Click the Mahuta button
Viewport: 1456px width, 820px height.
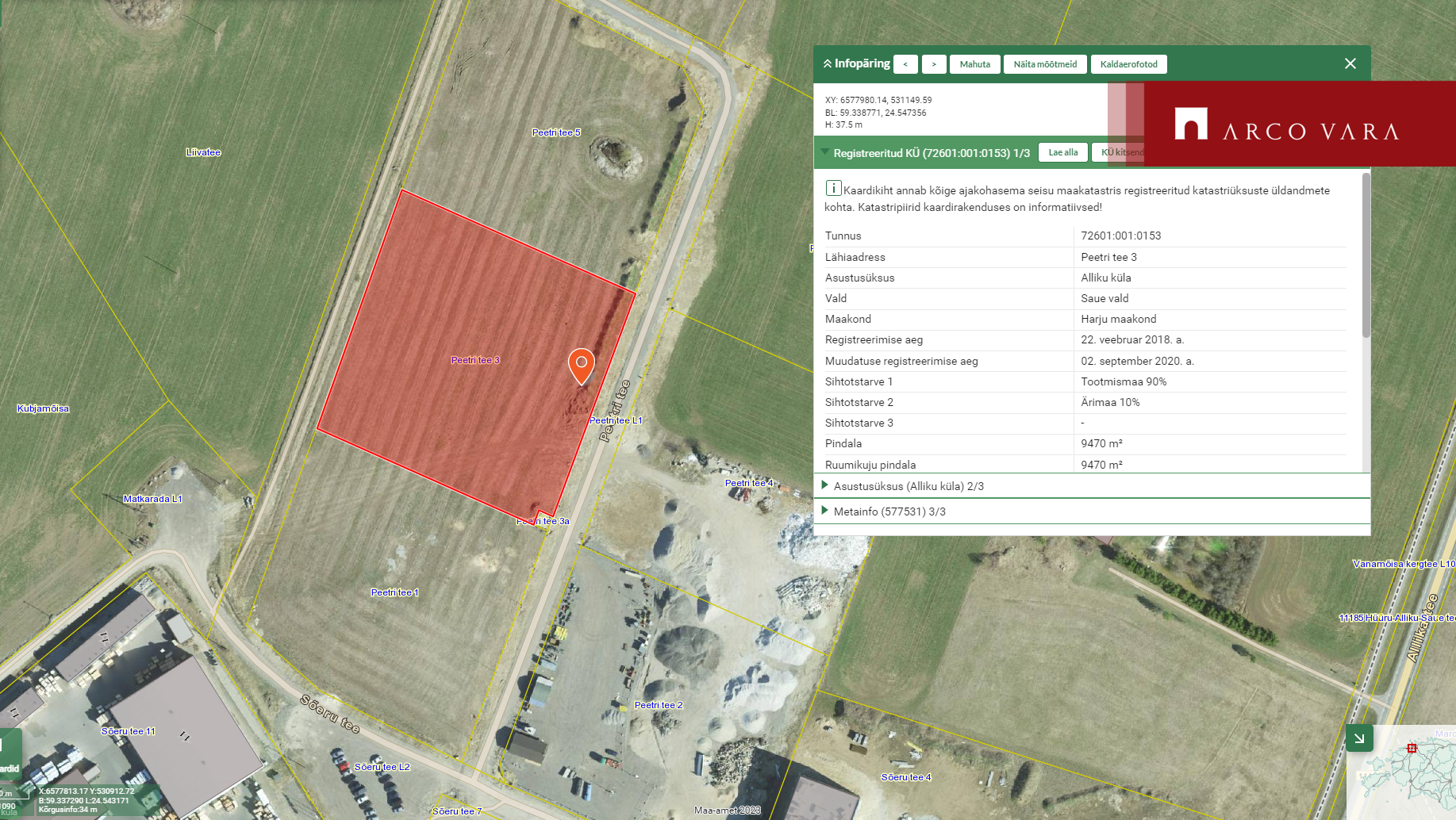pos(975,64)
